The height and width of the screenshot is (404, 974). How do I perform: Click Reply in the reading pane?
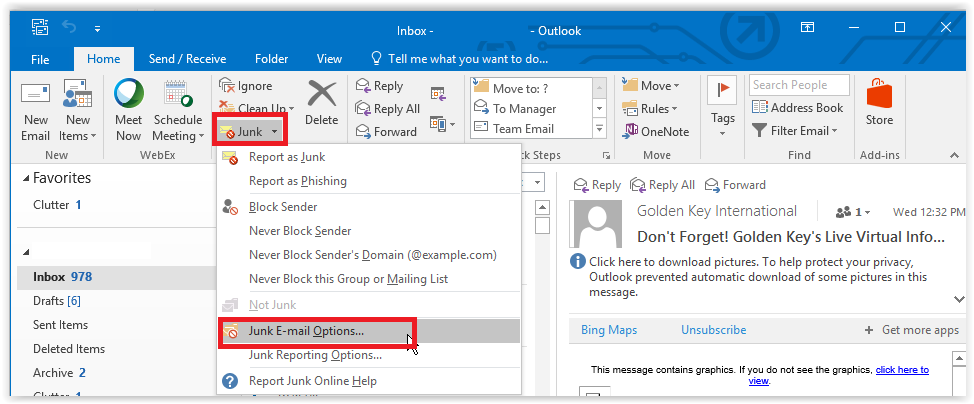click(597, 185)
